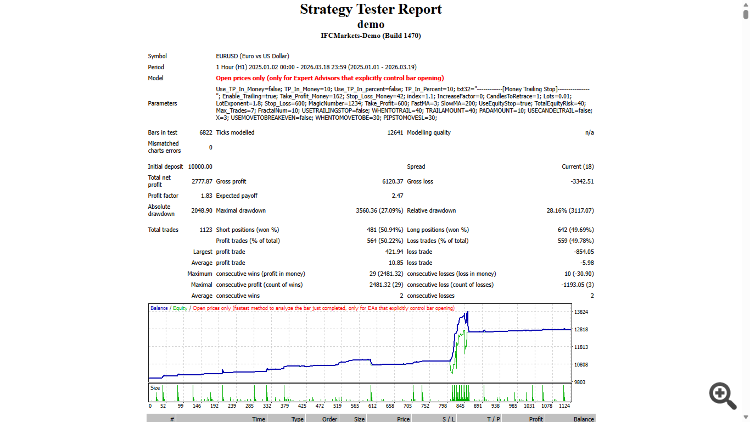Click the 'Price' table column header

coord(403,419)
